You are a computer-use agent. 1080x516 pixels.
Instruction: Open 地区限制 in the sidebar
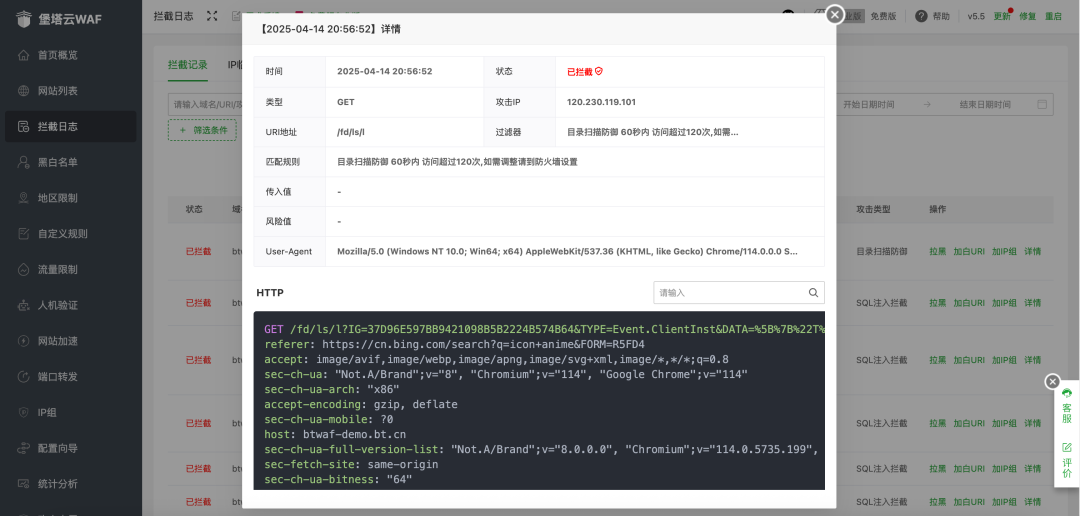pos(57,198)
